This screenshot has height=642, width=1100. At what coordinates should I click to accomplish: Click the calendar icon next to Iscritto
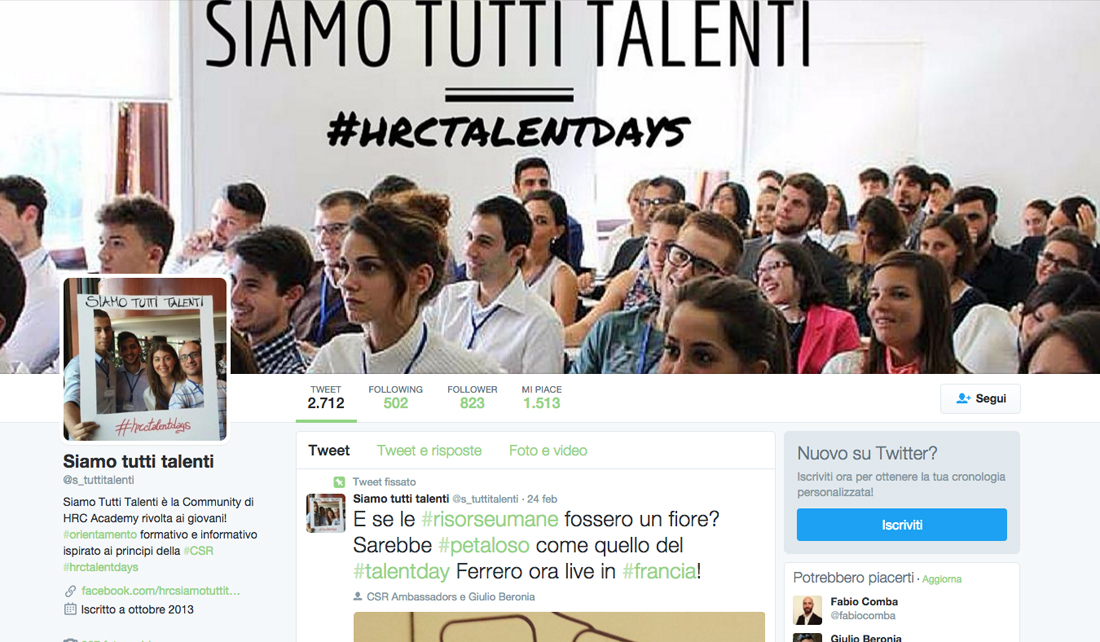tap(70, 610)
